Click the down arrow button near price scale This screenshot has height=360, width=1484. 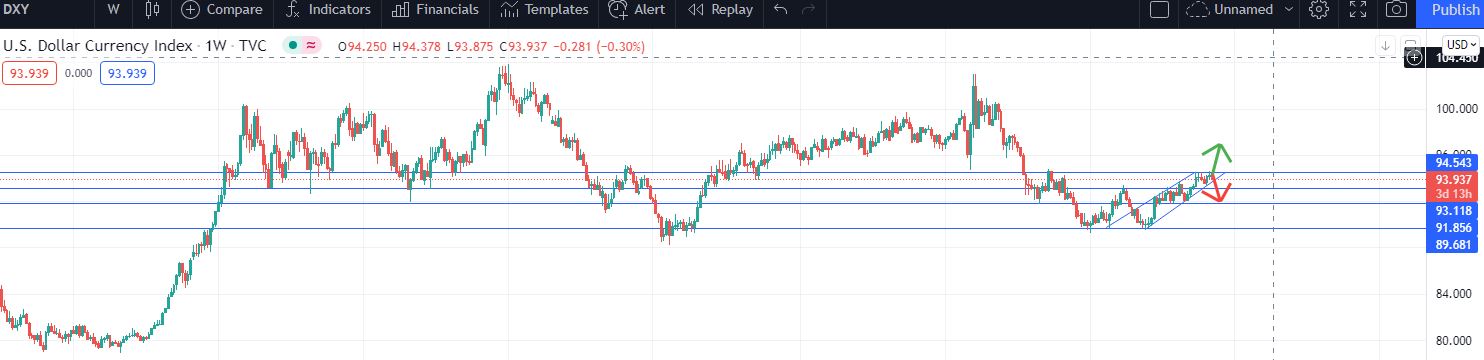pyautogui.click(x=1386, y=45)
